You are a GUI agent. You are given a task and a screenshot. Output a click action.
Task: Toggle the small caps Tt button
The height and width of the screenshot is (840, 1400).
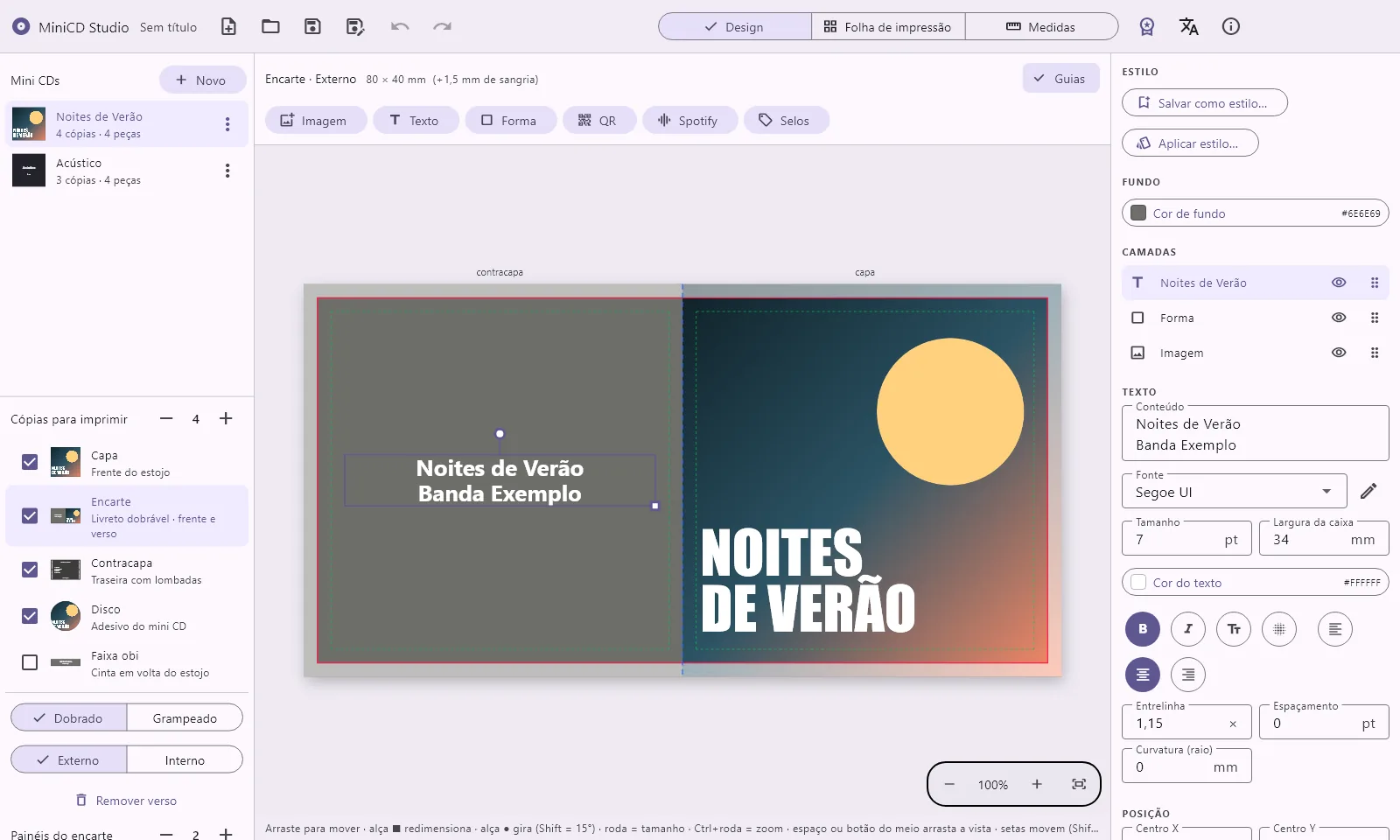pyautogui.click(x=1234, y=628)
